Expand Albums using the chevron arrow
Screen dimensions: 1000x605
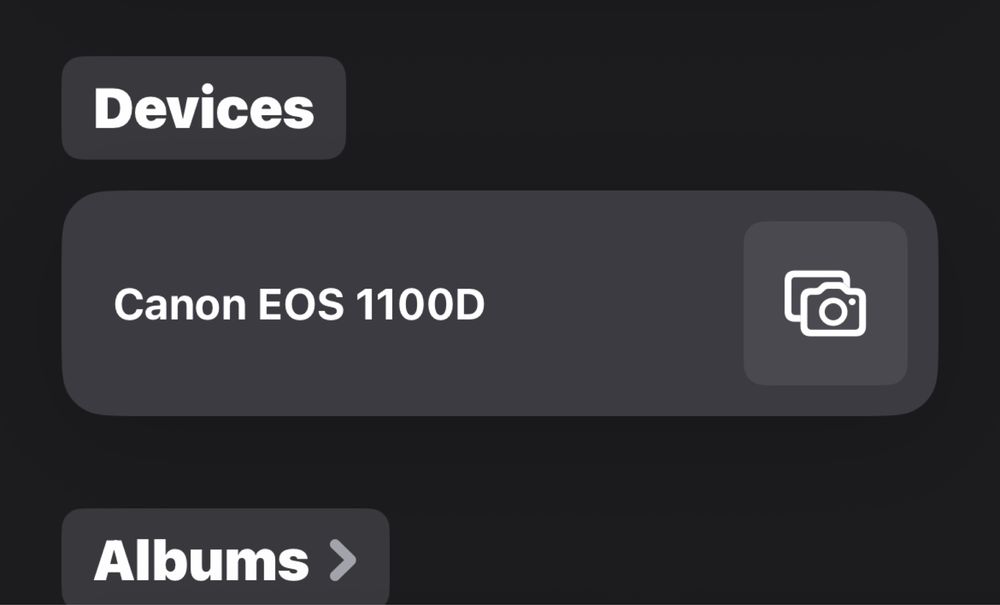[x=343, y=560]
